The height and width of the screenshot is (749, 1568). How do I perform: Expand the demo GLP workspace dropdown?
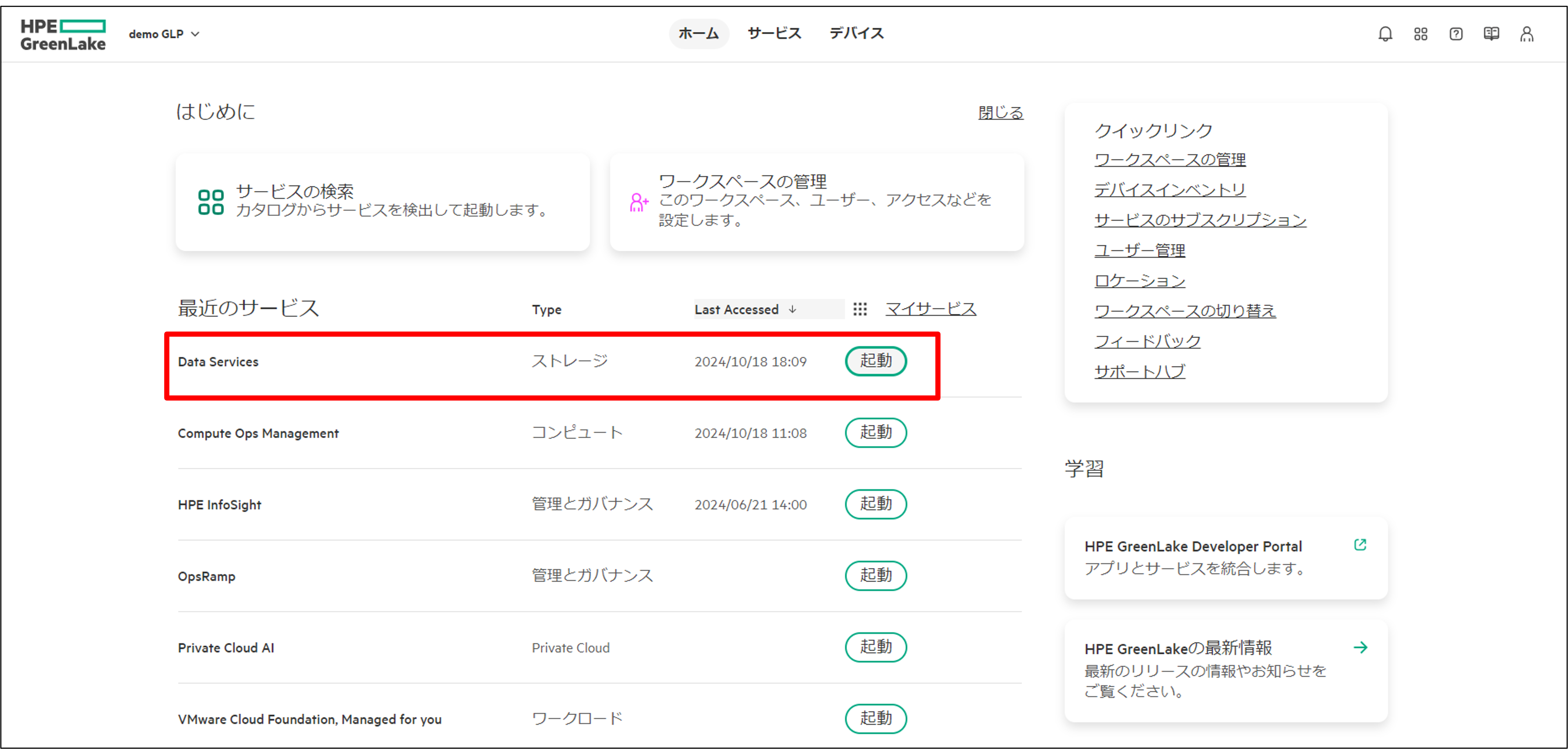pyautogui.click(x=164, y=34)
